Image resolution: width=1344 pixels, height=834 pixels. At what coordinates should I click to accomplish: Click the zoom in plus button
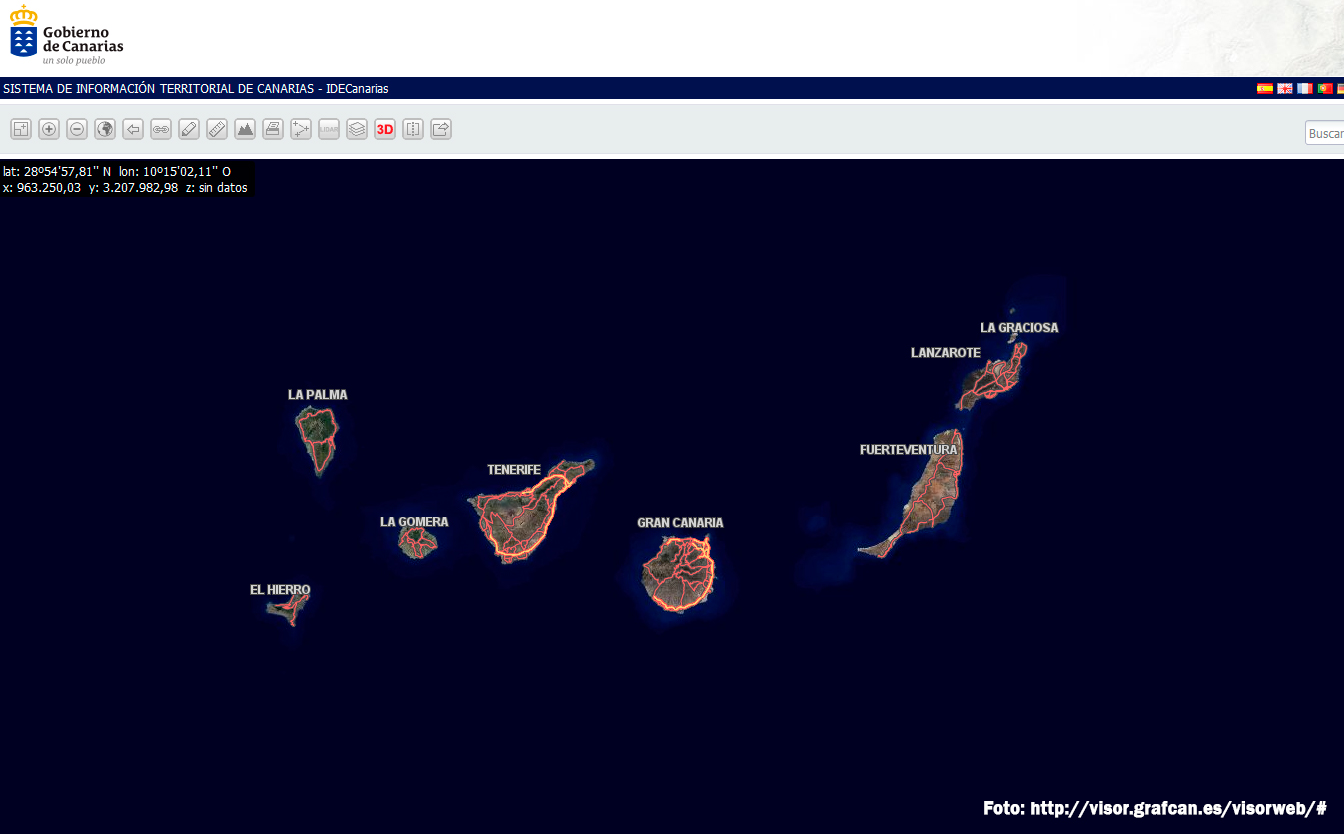coord(49,129)
